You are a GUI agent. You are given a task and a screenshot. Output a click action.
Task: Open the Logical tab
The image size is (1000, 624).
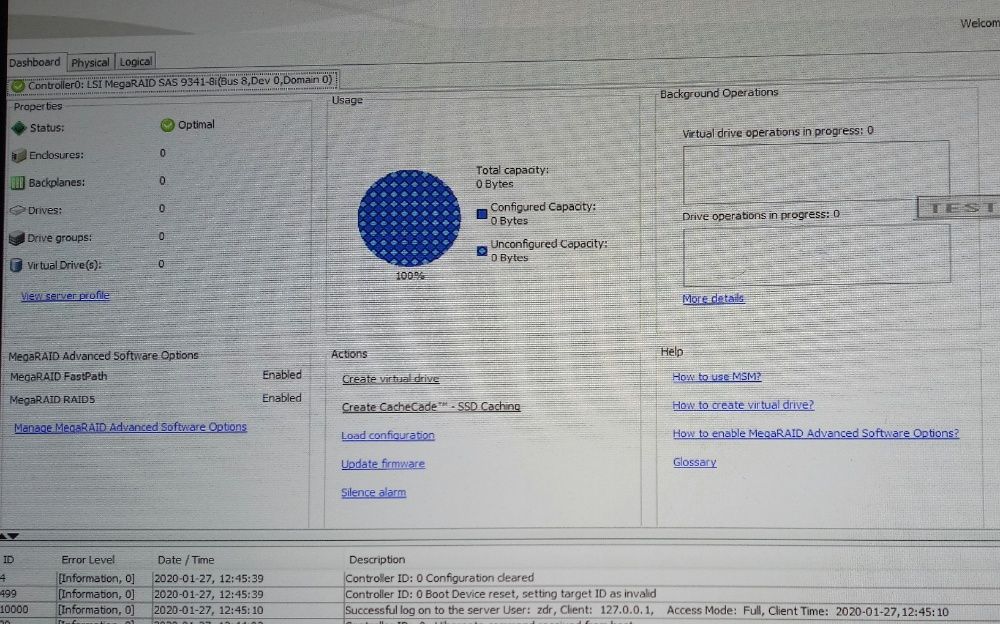click(x=135, y=61)
